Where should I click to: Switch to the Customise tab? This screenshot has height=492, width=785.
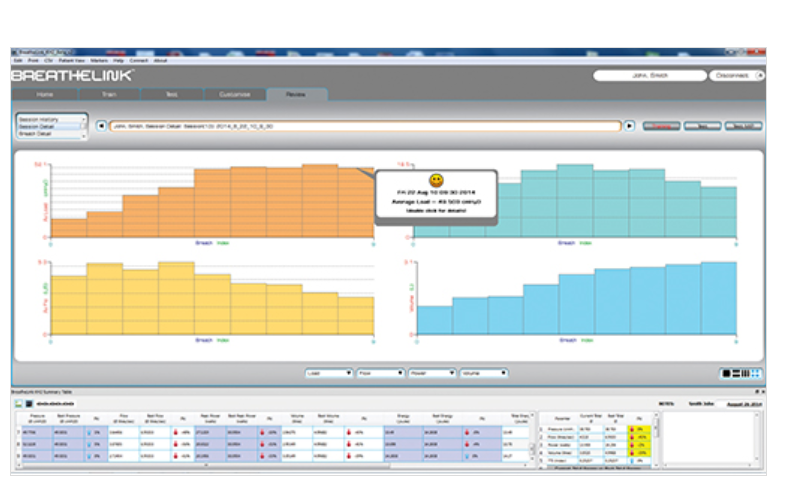(x=235, y=94)
